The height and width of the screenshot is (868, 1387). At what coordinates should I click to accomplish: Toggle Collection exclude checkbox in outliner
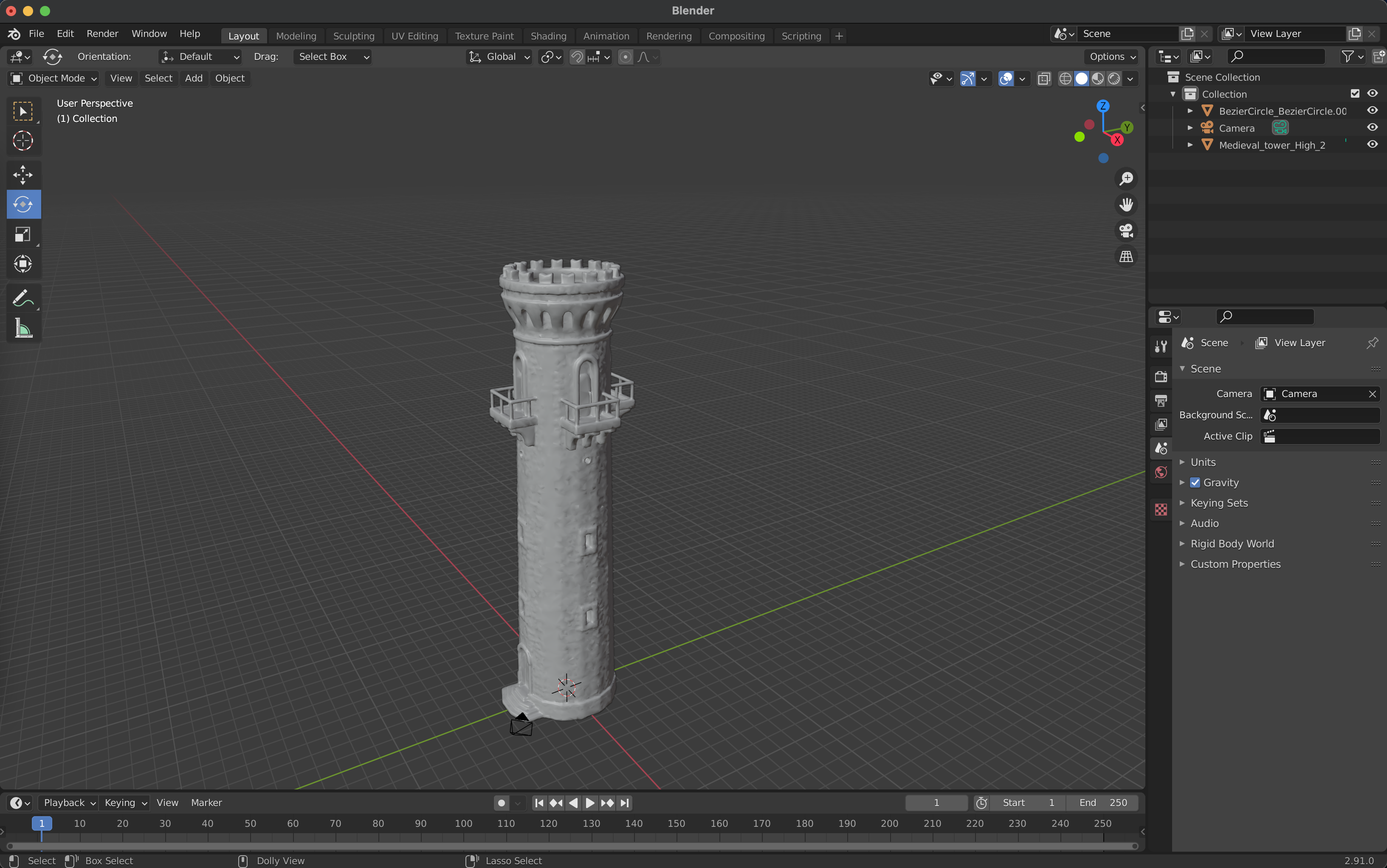[1355, 93]
